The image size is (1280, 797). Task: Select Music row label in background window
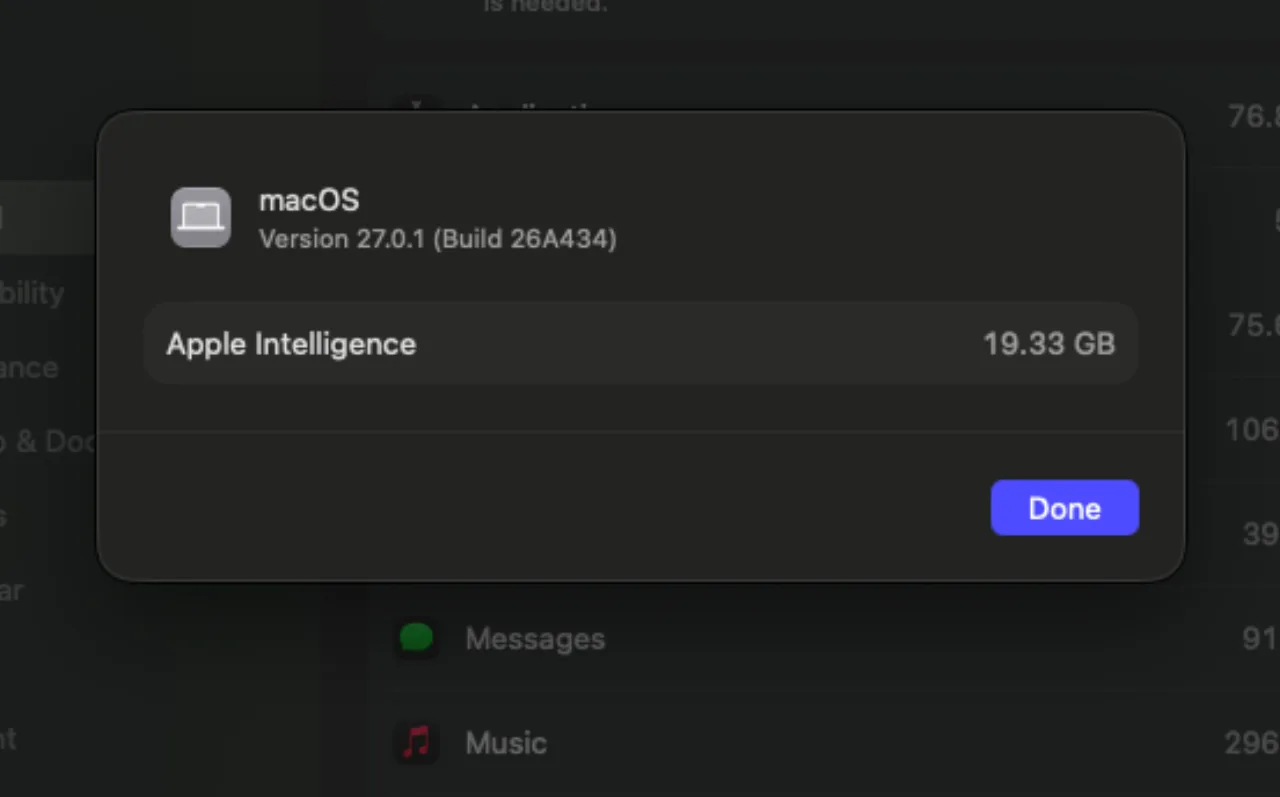click(x=506, y=743)
